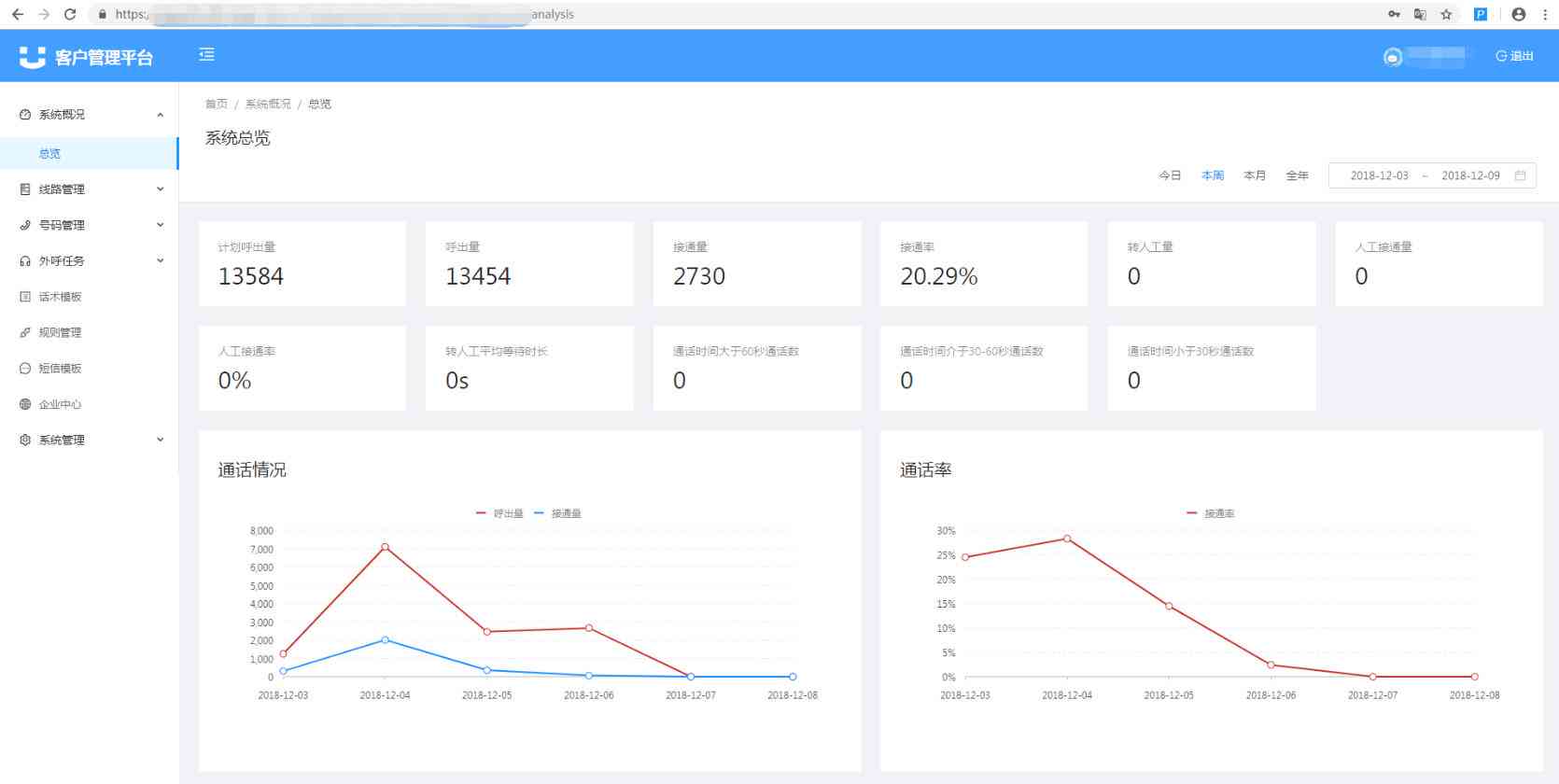Click the 通话时间小于30秒通话数 label

1190,352
